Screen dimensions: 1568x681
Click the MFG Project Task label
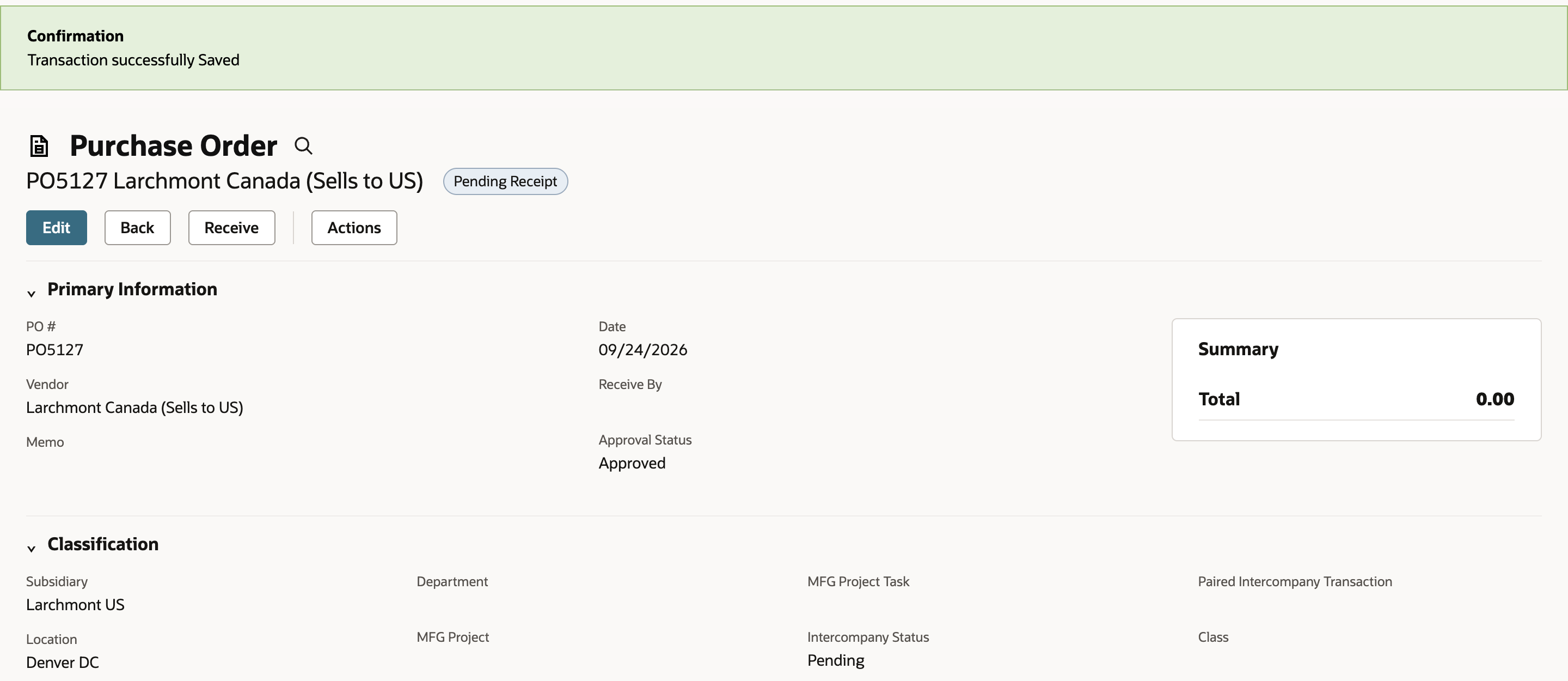click(x=858, y=582)
